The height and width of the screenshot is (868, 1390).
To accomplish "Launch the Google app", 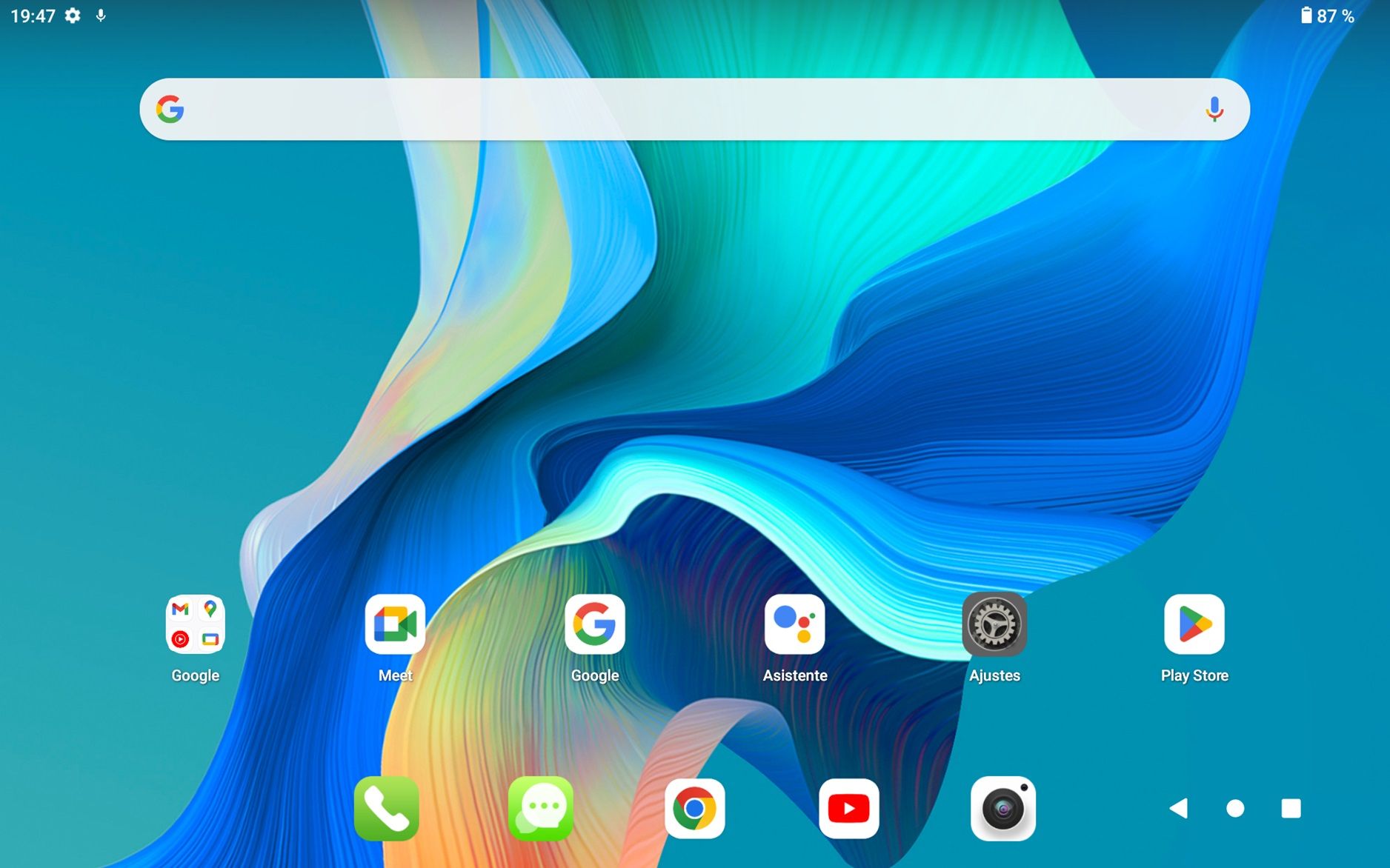I will 594,624.
